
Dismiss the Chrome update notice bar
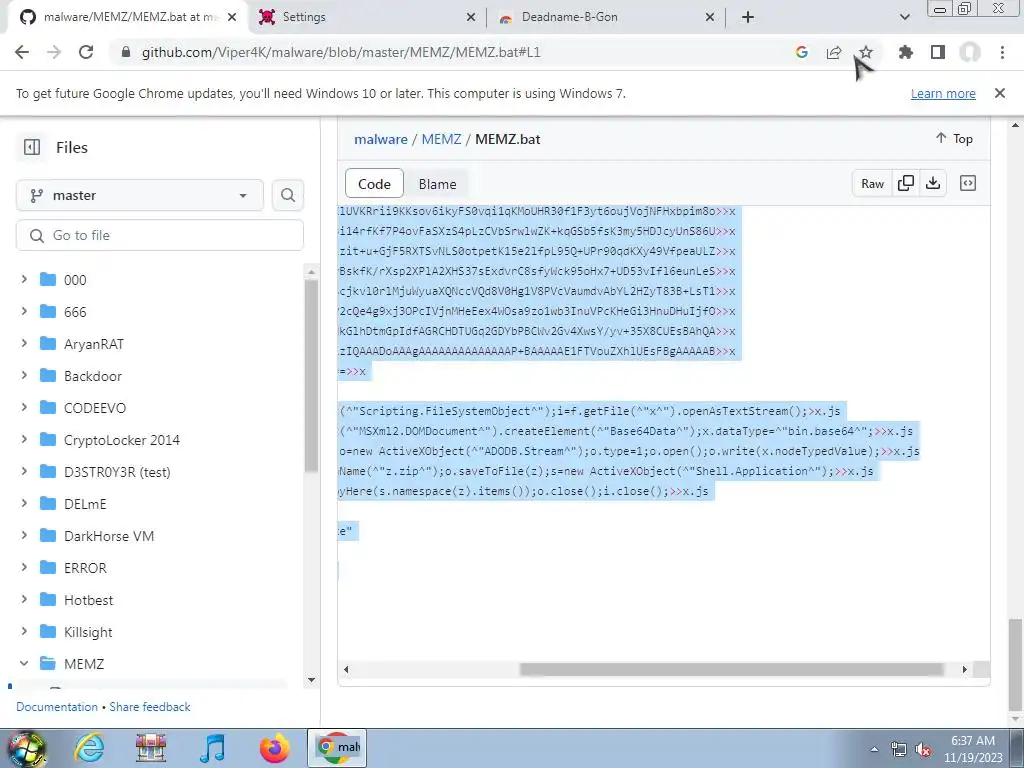[x=999, y=93]
